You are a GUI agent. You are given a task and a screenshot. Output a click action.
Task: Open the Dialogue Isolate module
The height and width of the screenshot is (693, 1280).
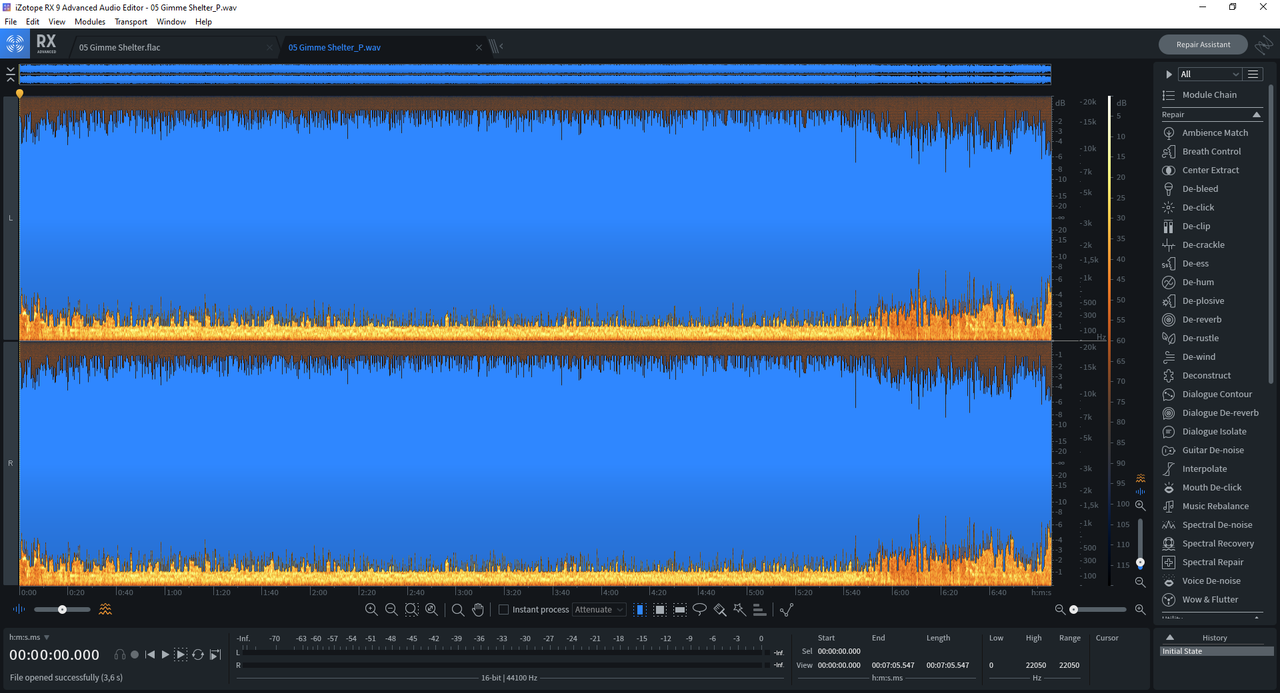point(1205,431)
